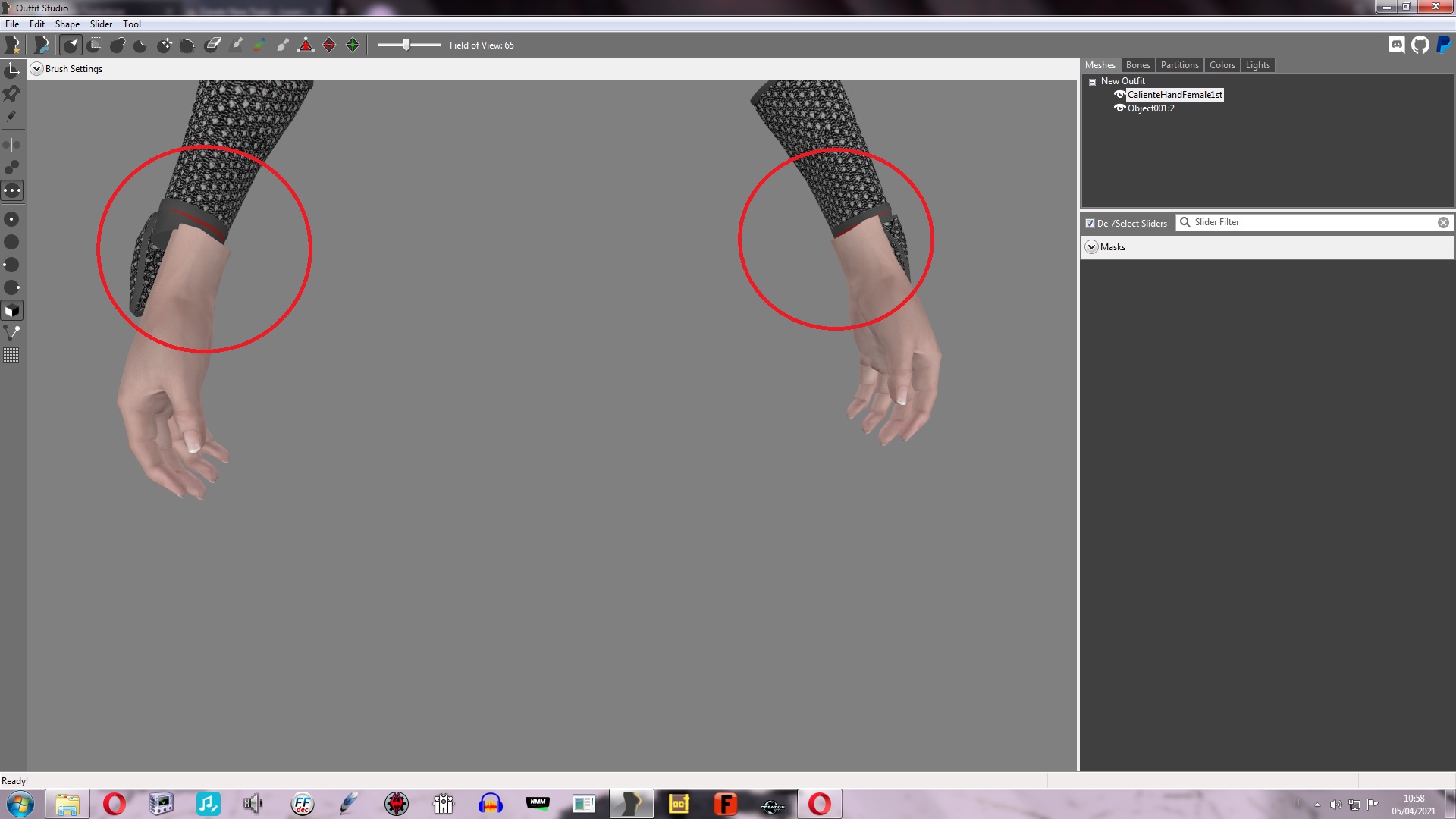Collapse the New Outfit tree node
Screen dimensions: 1456x819
tap(1092, 82)
